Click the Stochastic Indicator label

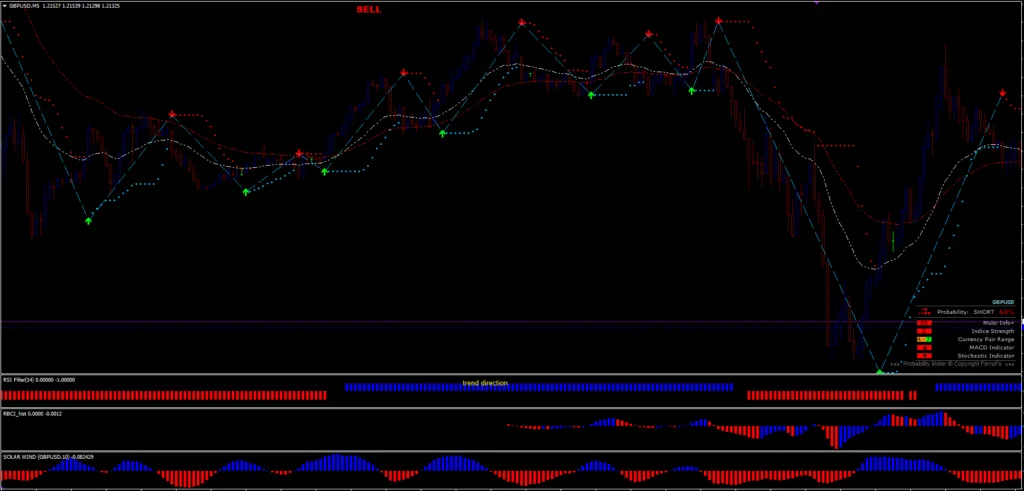986,356
